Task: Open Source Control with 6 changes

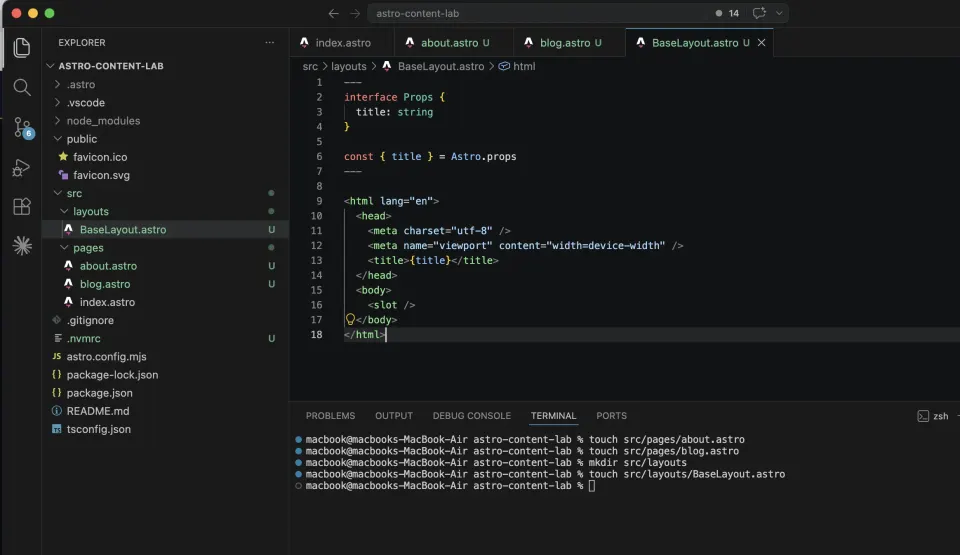Action: (x=23, y=127)
